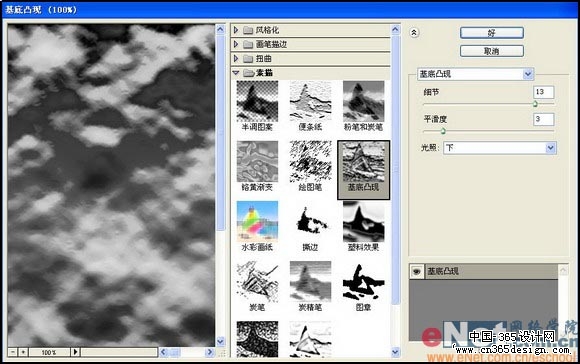Click the preview zoom-in plus button
Viewport: 580px width, 364px height.
click(23, 352)
